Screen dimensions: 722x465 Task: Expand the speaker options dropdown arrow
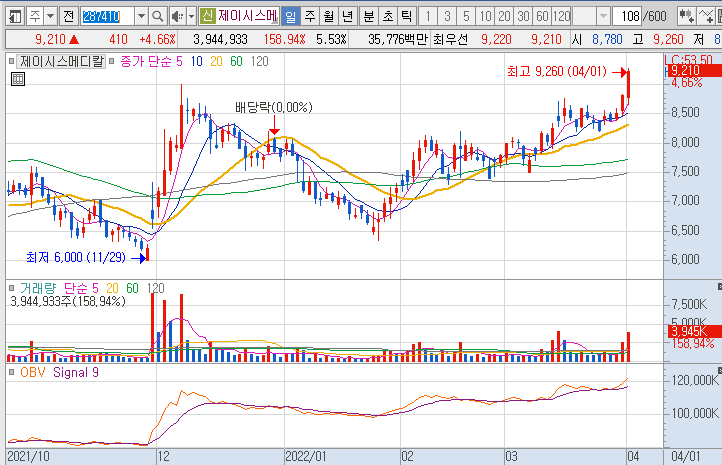pyautogui.click(x=192, y=17)
